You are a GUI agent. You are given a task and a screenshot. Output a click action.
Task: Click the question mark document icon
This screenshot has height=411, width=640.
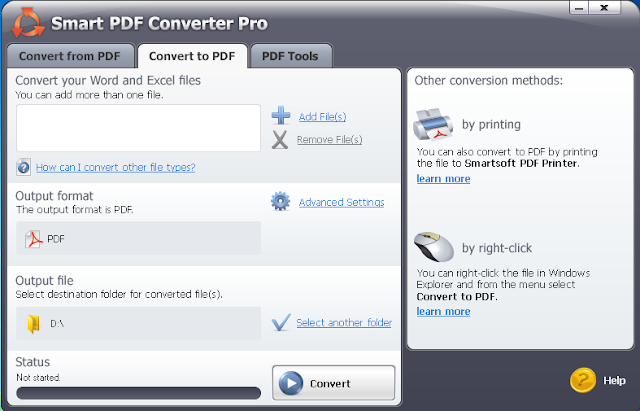click(x=24, y=167)
